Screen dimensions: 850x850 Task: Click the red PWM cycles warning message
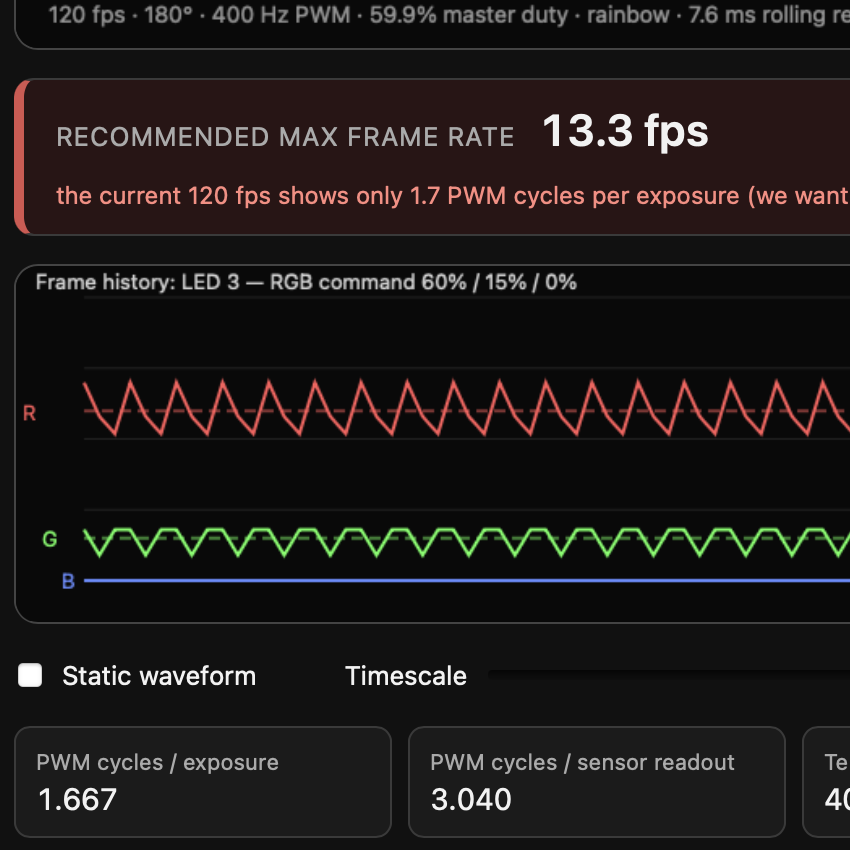pos(453,196)
